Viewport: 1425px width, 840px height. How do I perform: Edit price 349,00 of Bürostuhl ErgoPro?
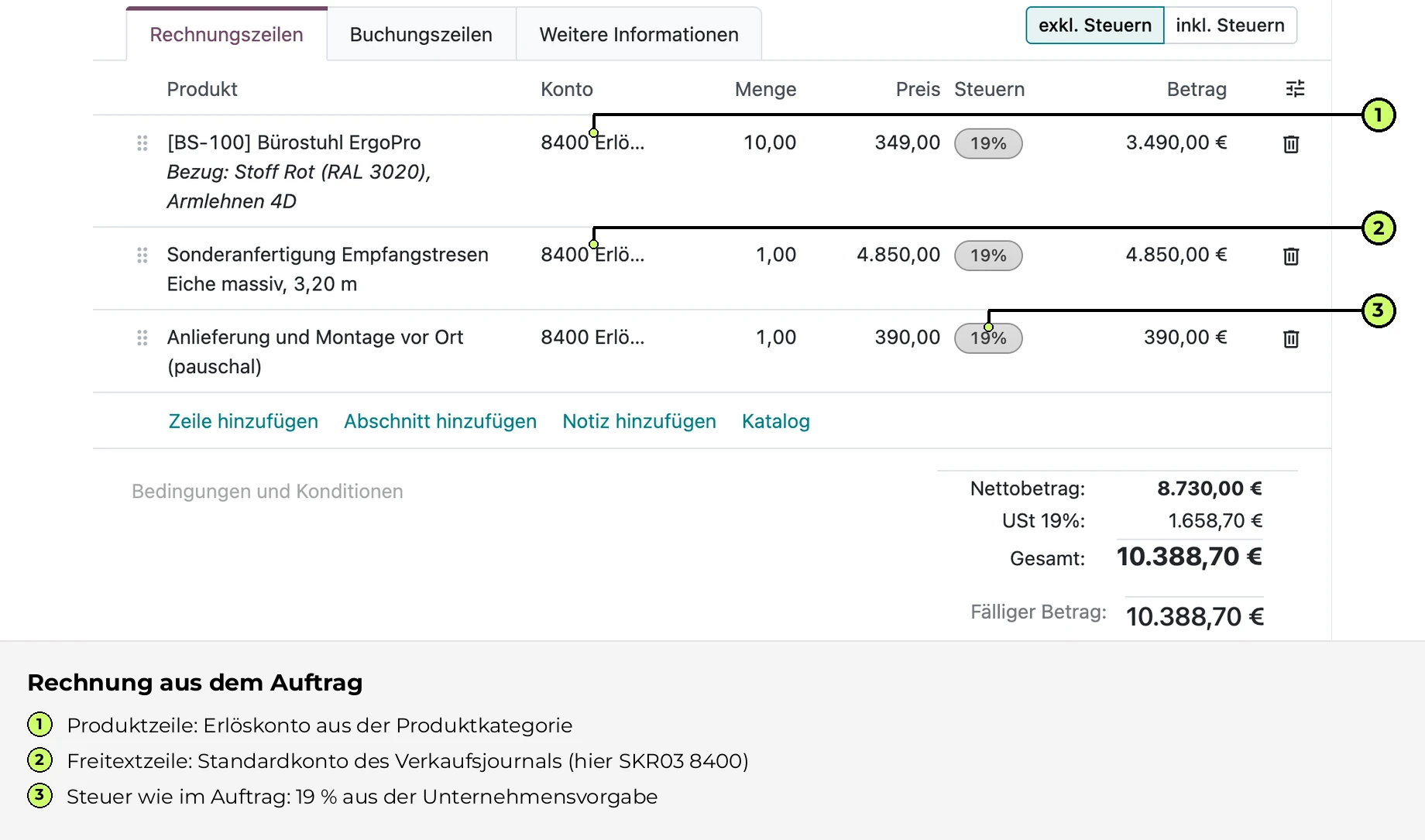[x=907, y=142]
